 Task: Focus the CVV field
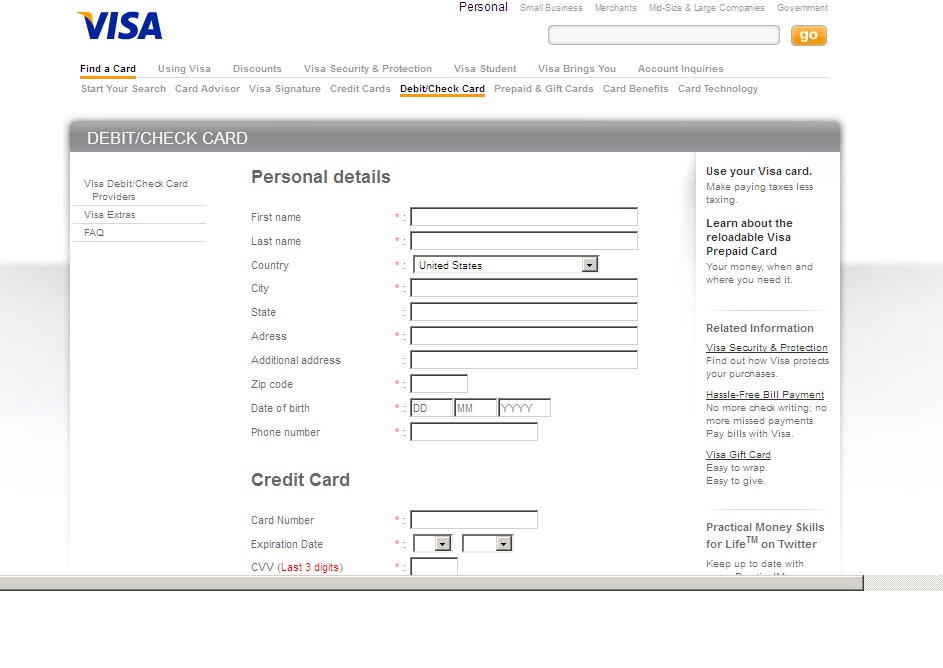tap(434, 566)
